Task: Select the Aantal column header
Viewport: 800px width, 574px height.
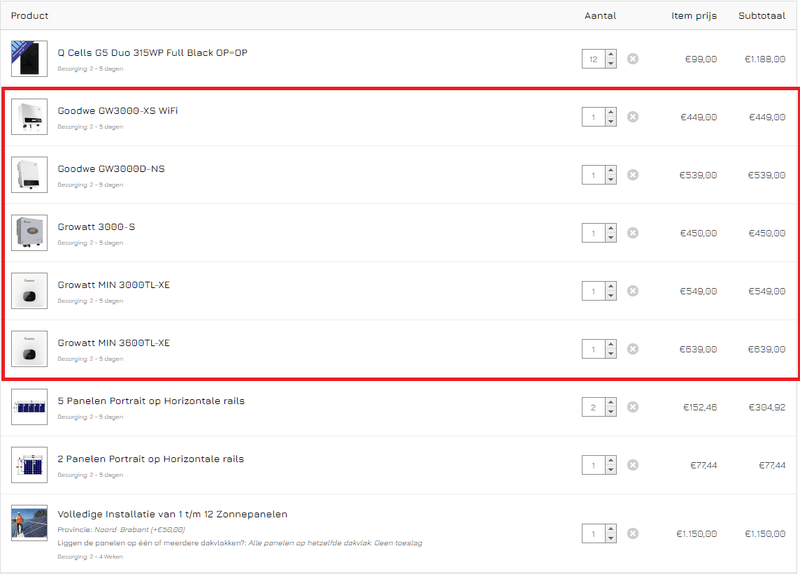Action: [x=600, y=16]
